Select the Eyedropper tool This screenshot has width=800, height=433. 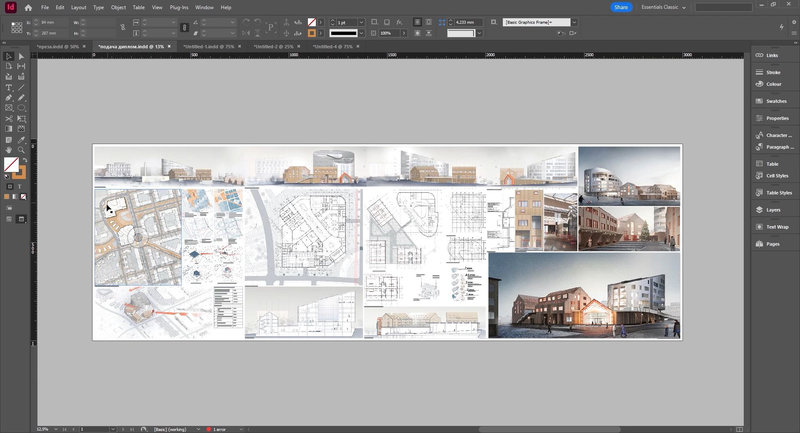[x=21, y=139]
